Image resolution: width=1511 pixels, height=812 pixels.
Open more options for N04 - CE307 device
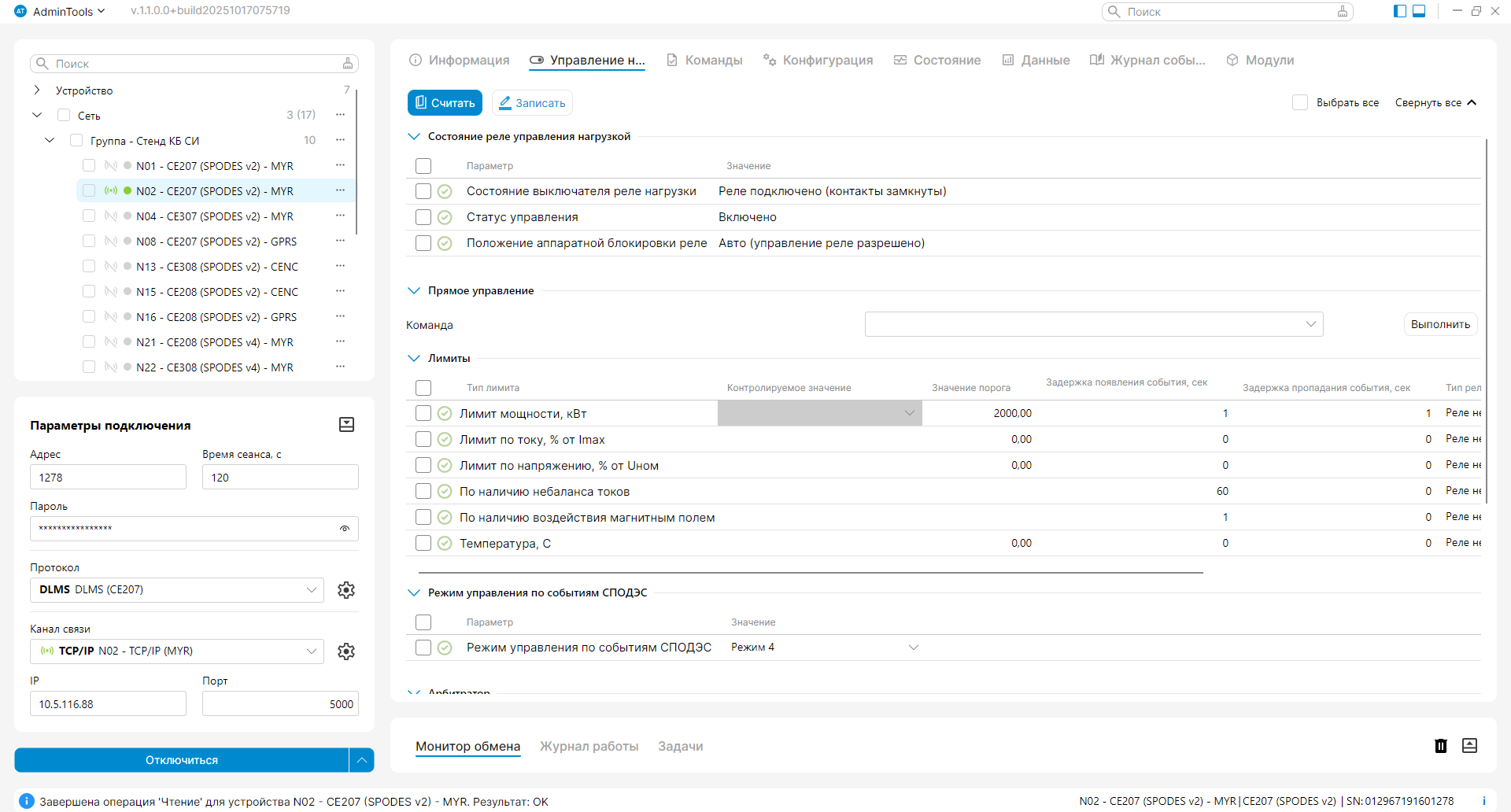click(340, 216)
